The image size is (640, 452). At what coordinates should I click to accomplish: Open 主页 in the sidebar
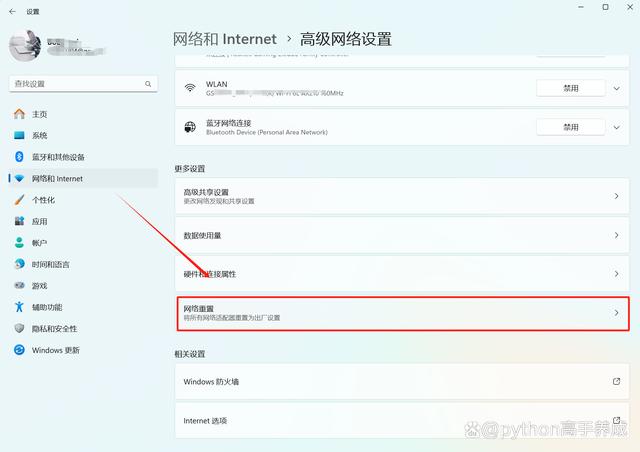83,114
